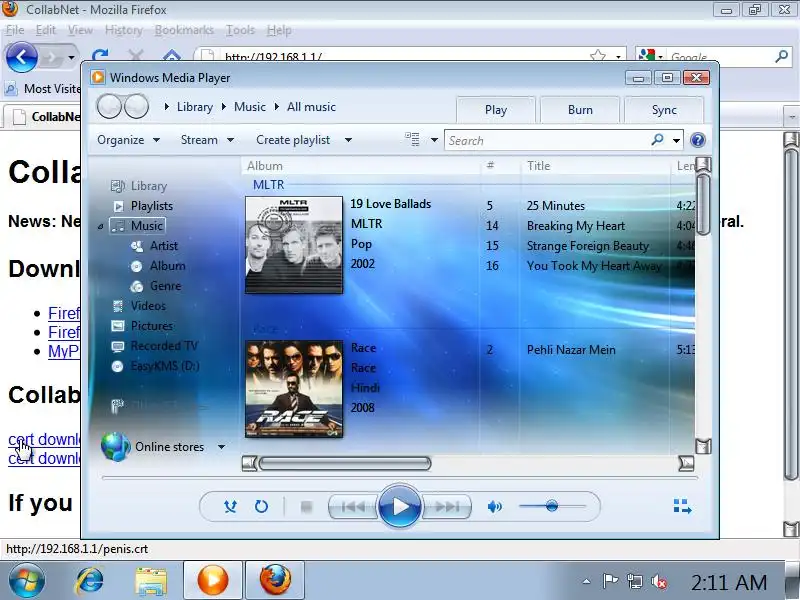This screenshot has height=600, width=800.
Task: Switch to the Burn tab
Action: pyautogui.click(x=580, y=110)
